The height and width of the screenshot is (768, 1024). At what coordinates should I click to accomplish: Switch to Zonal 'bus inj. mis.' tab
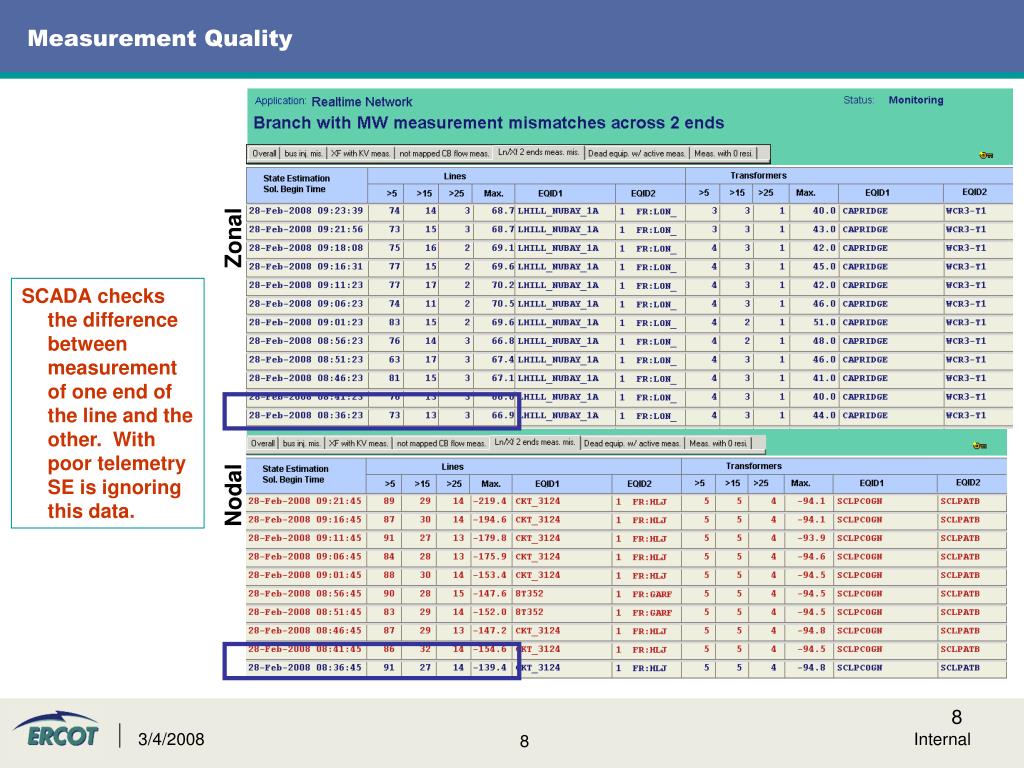pyautogui.click(x=303, y=153)
